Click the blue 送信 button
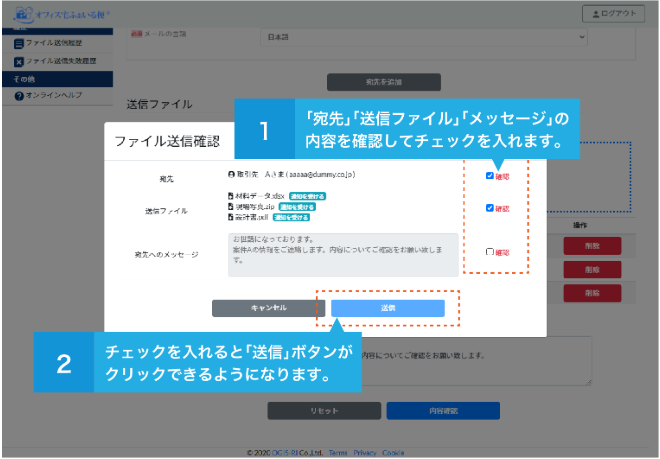 388,308
